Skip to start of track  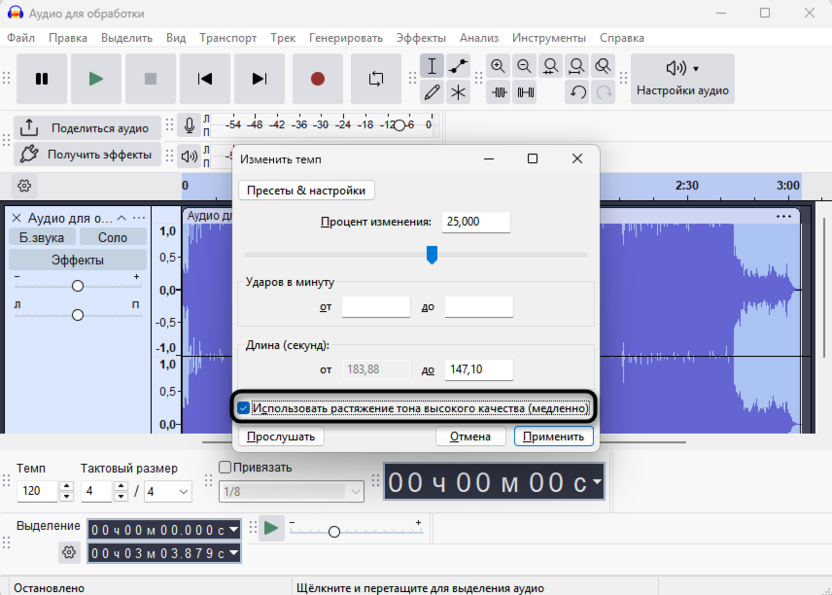[x=205, y=79]
